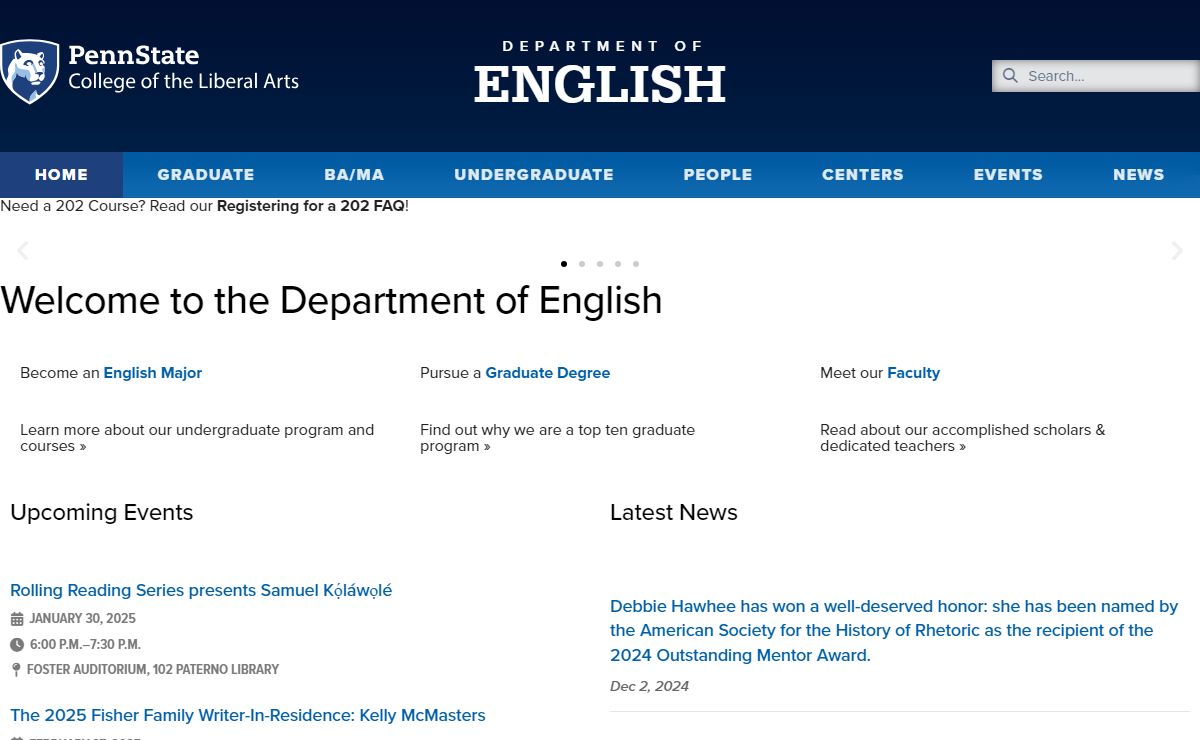1200x740 pixels.
Task: Click the Penn State lion shield logo
Action: click(x=29, y=72)
